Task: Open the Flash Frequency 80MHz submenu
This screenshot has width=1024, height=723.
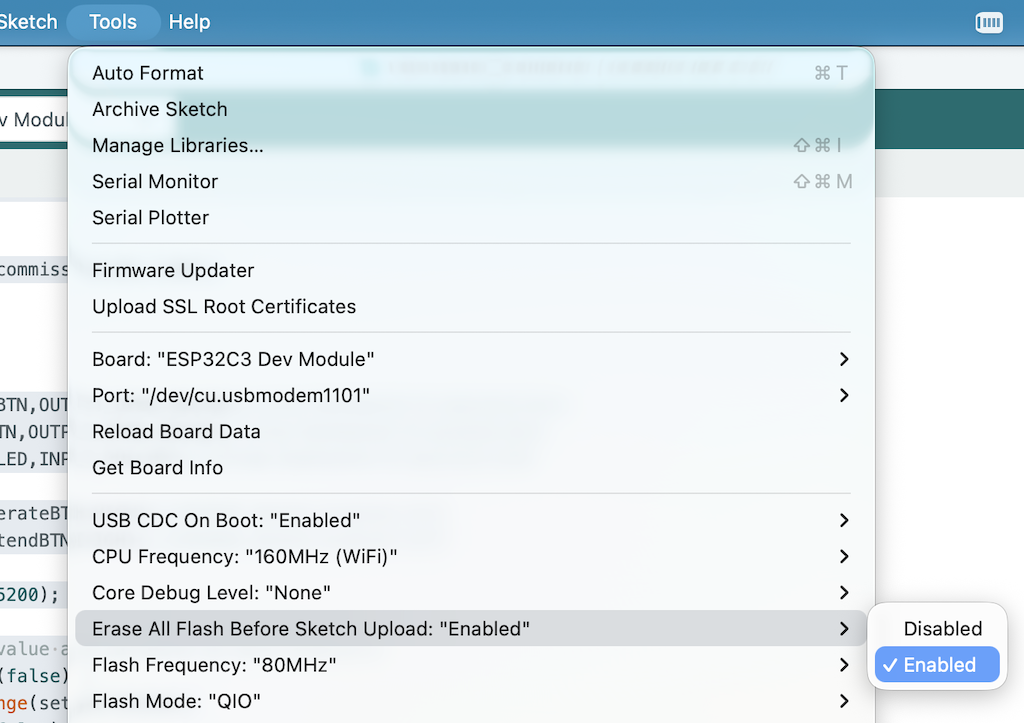Action: (470, 665)
